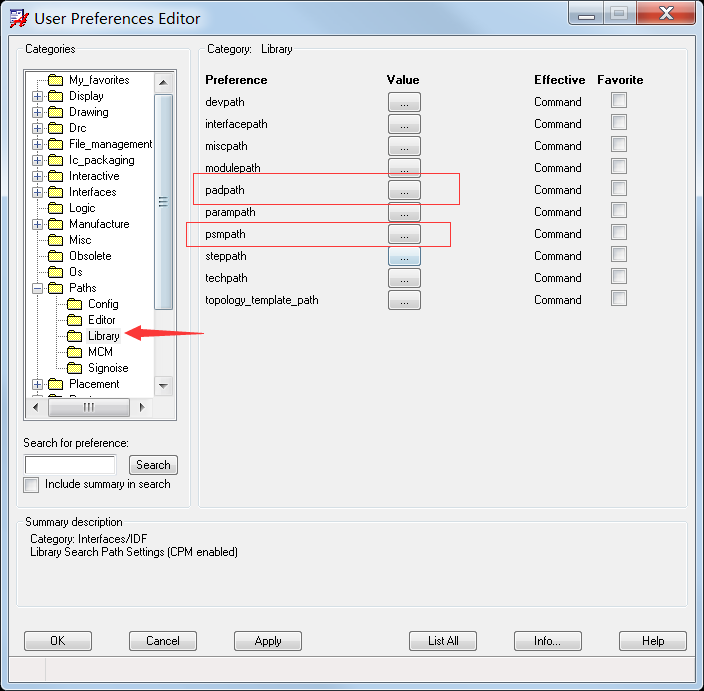The height and width of the screenshot is (691, 704).
Task: Click the Search button
Action: 154,465
